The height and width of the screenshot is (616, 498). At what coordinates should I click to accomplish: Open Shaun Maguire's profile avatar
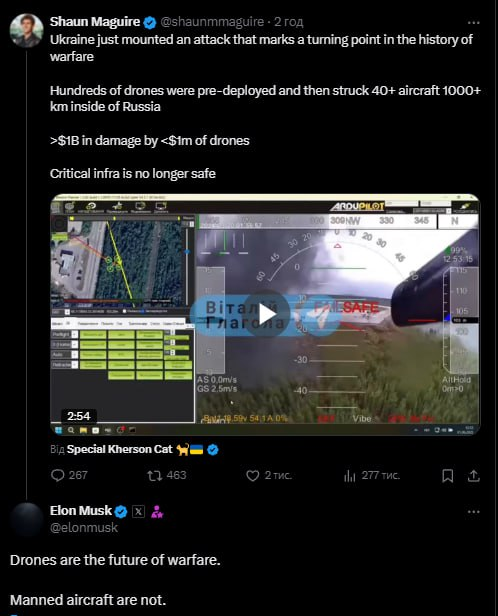point(26,30)
